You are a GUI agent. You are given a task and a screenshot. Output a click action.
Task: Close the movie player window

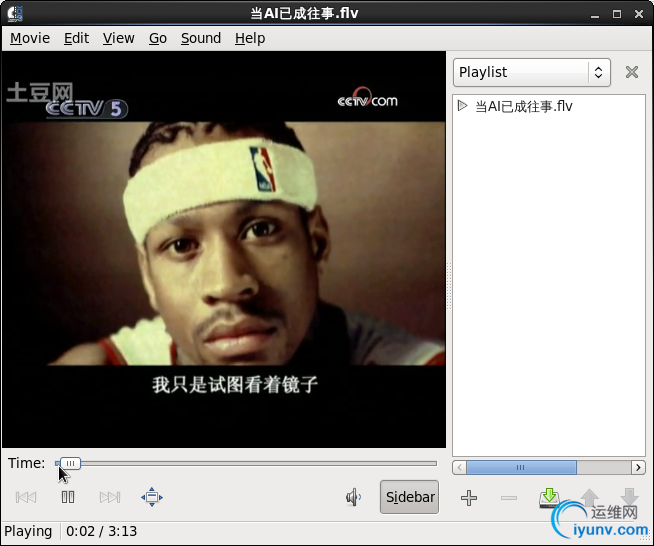[639, 14]
